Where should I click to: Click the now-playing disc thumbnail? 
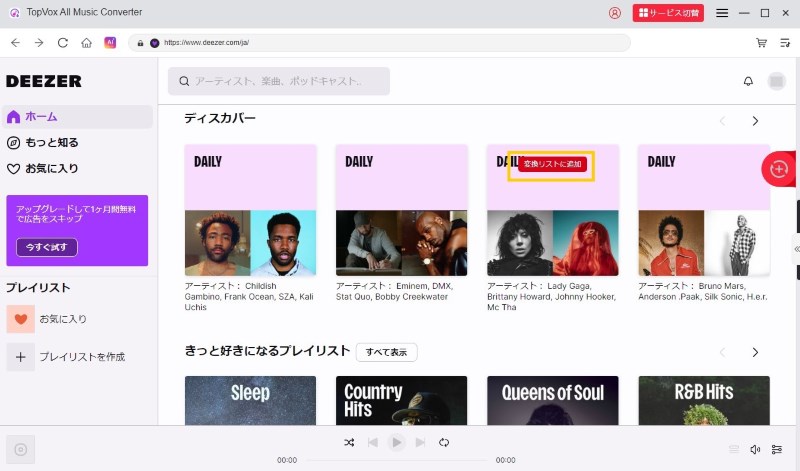(20, 450)
